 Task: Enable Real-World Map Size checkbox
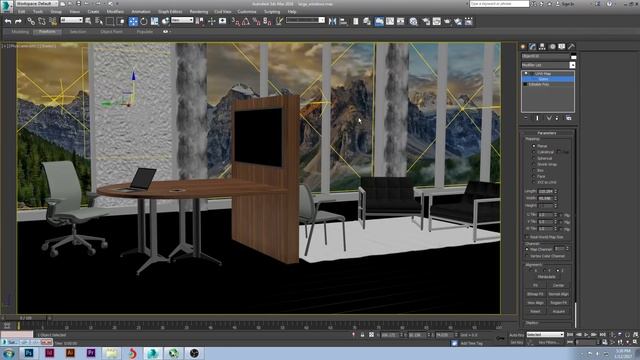[527, 237]
